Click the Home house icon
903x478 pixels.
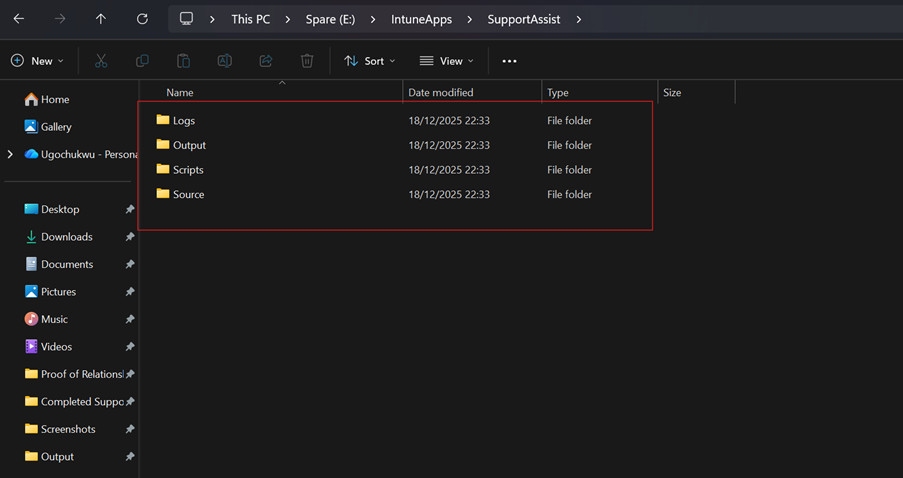point(31,99)
